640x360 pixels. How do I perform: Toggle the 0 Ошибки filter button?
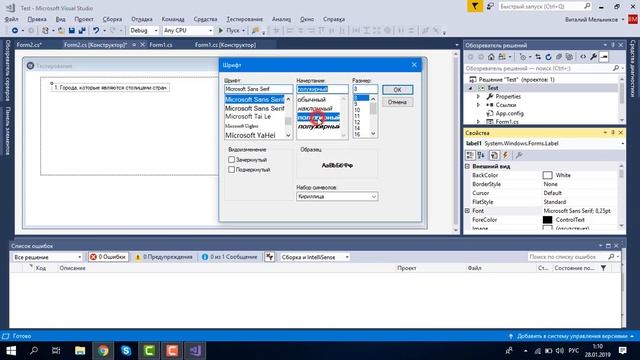click(x=108, y=257)
